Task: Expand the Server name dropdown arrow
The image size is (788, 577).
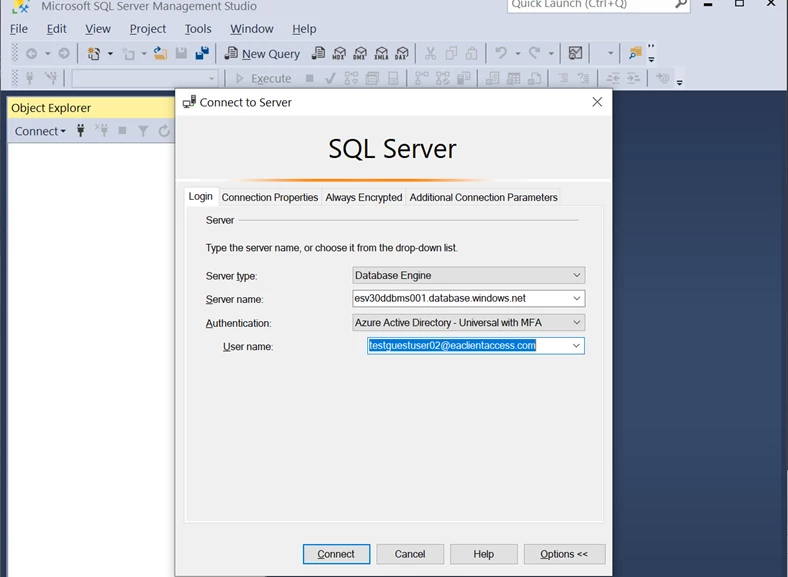Action: click(577, 299)
